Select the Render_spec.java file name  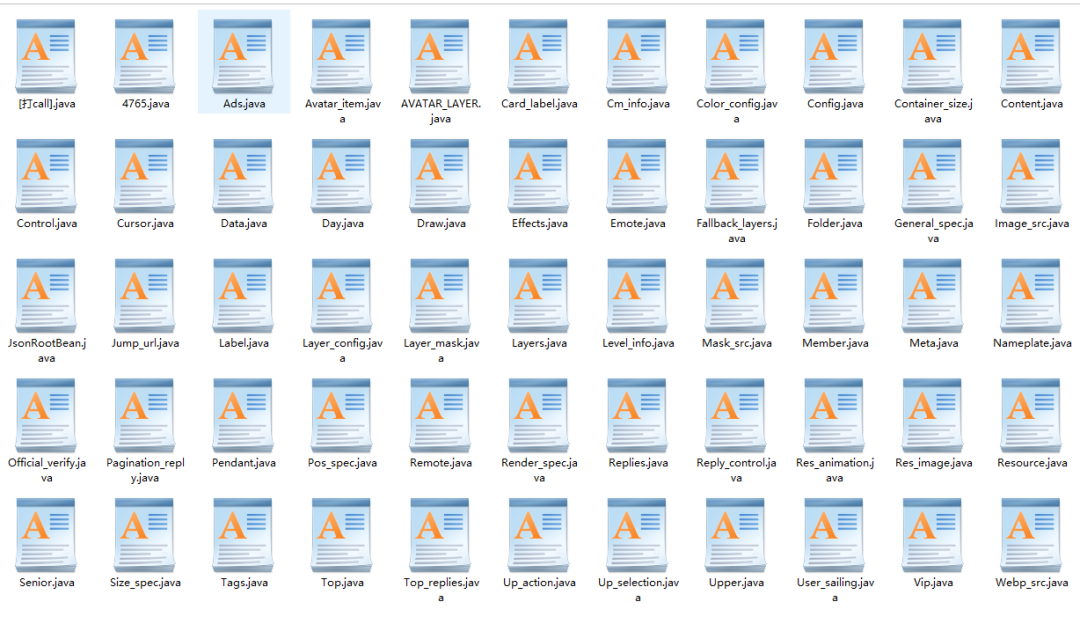(x=539, y=470)
